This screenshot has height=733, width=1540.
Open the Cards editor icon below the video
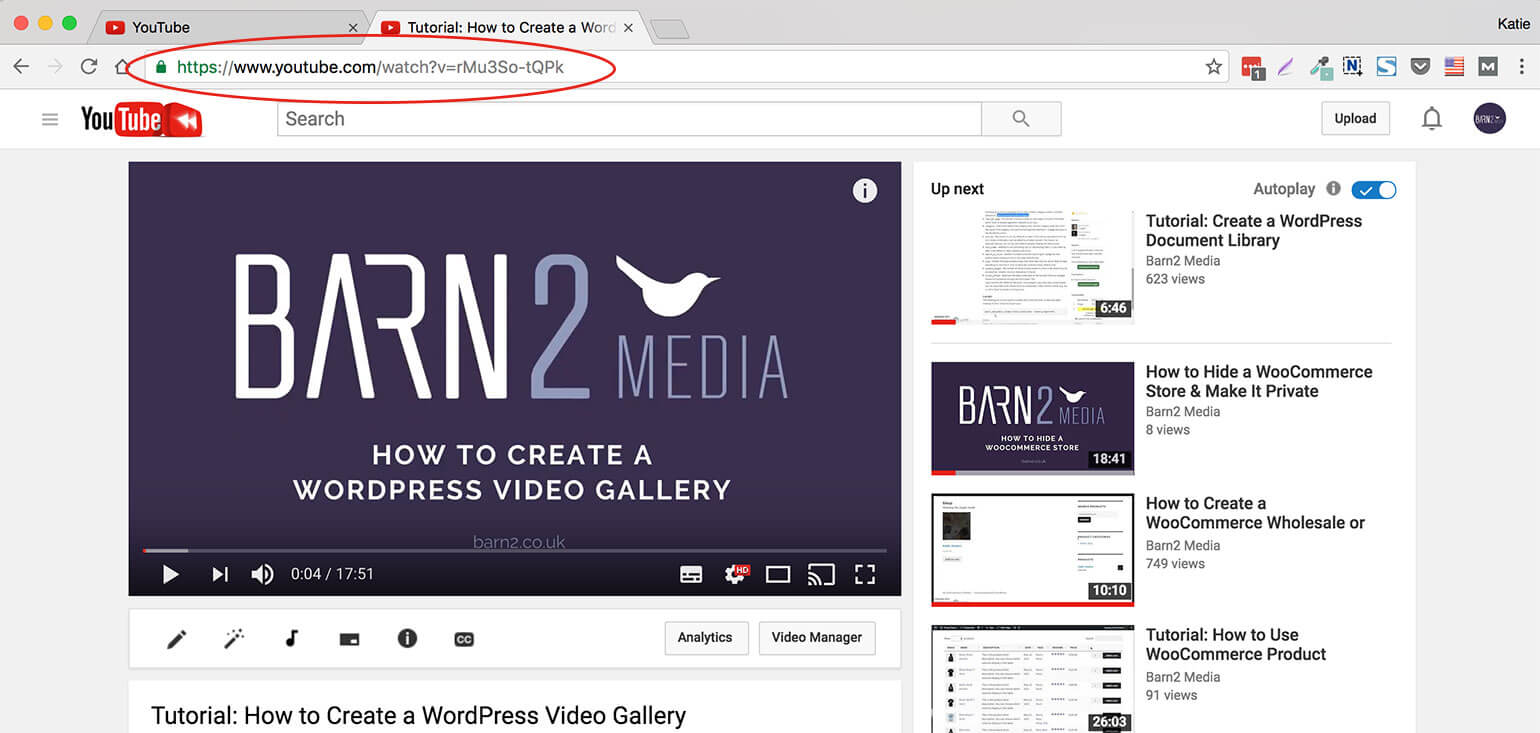pyautogui.click(x=348, y=638)
